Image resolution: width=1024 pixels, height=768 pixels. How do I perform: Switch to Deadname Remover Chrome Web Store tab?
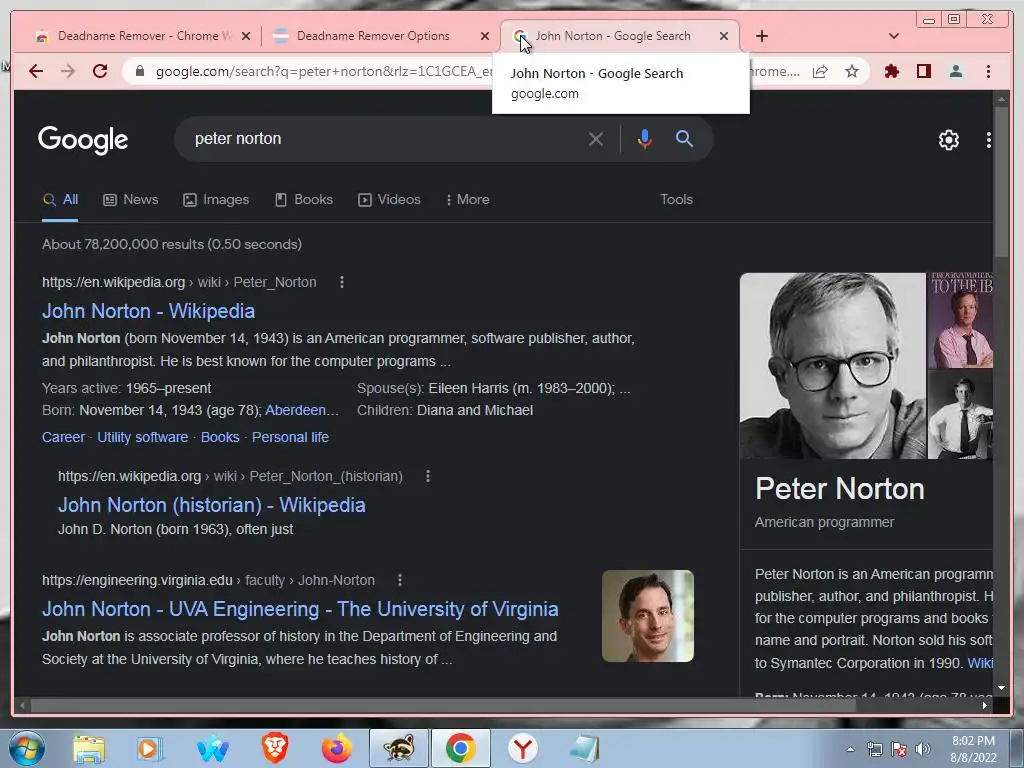135,36
